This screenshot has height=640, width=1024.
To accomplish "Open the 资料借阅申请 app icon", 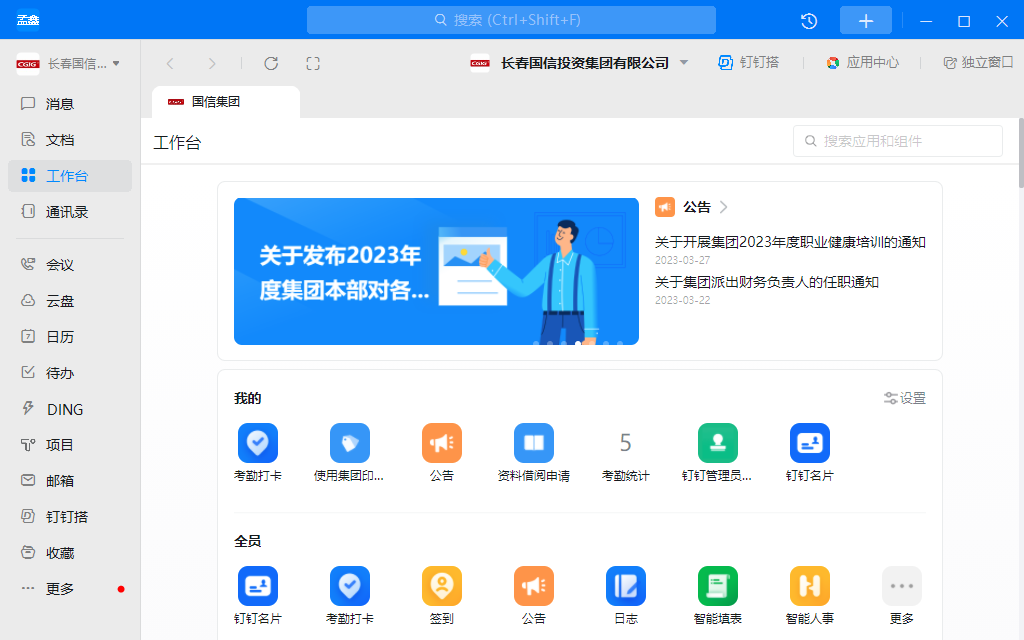I will [533, 443].
